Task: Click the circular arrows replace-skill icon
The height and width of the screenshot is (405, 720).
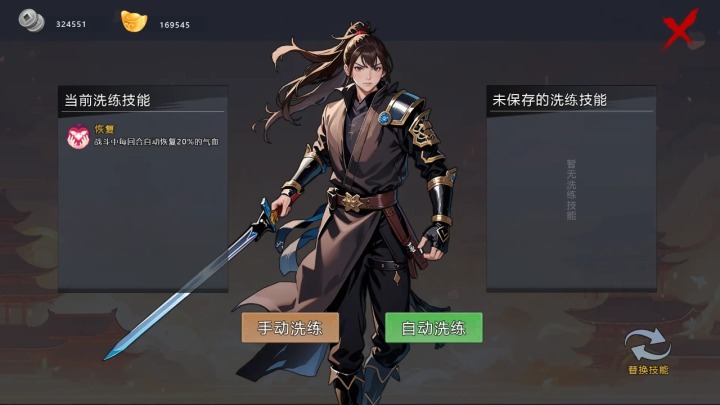Action: (648, 344)
